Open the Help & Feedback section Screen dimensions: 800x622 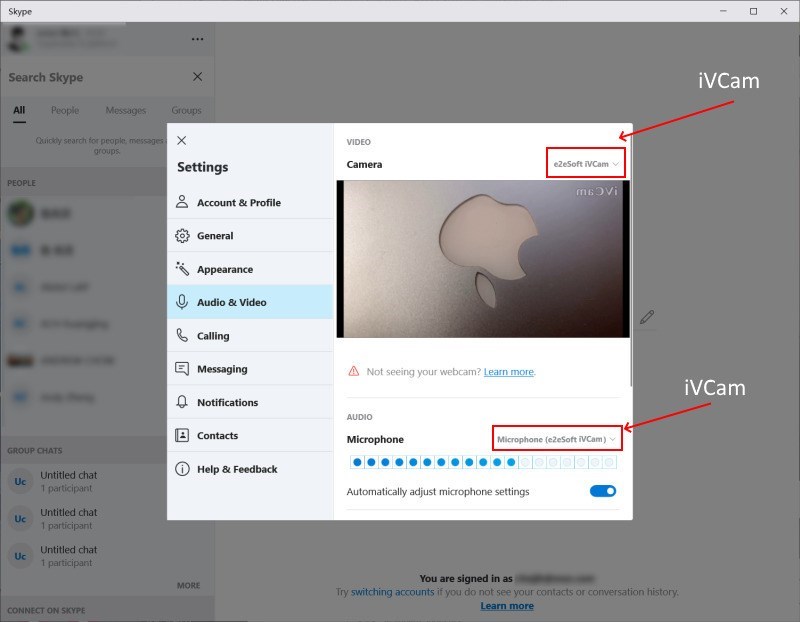click(234, 468)
